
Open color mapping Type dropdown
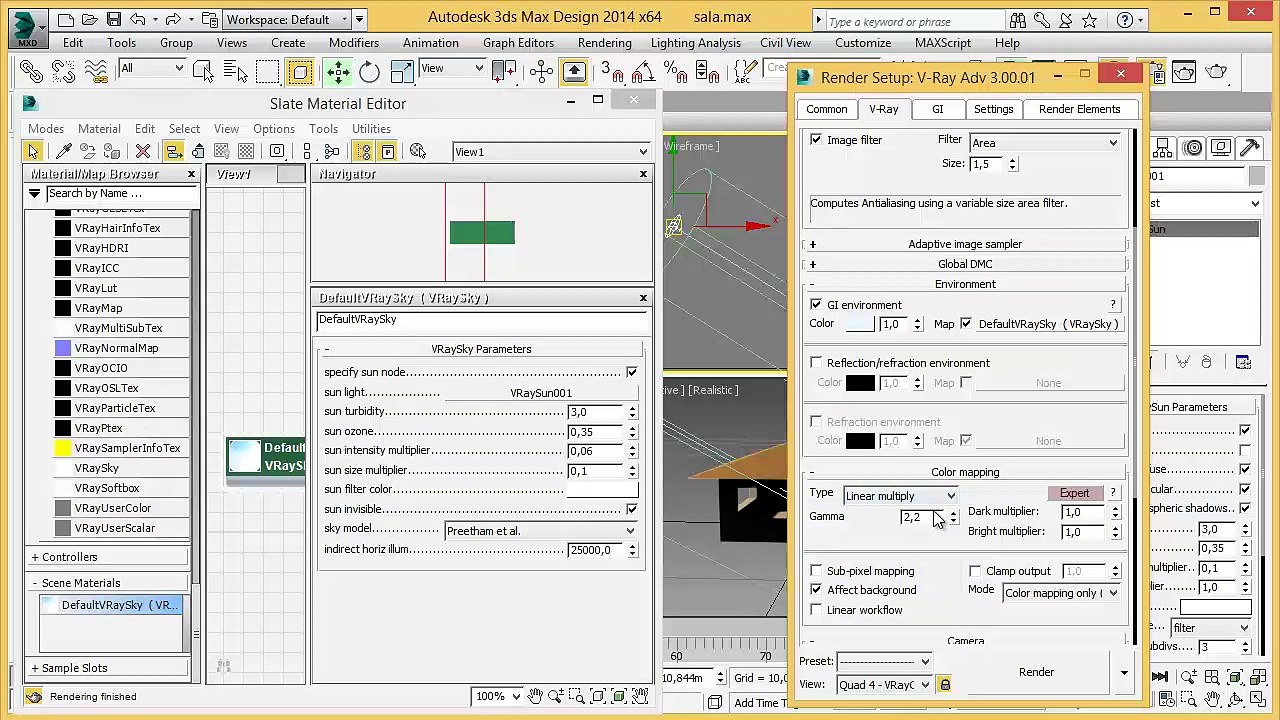900,496
